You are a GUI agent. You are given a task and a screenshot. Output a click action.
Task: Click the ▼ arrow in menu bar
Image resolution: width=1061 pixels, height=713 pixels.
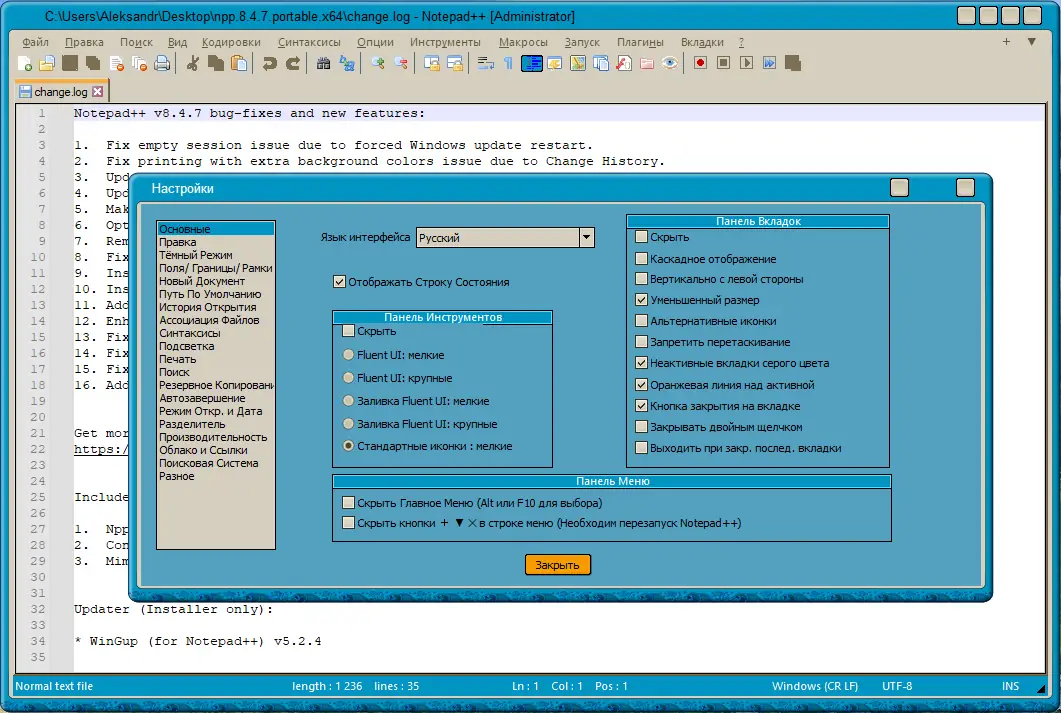1031,41
